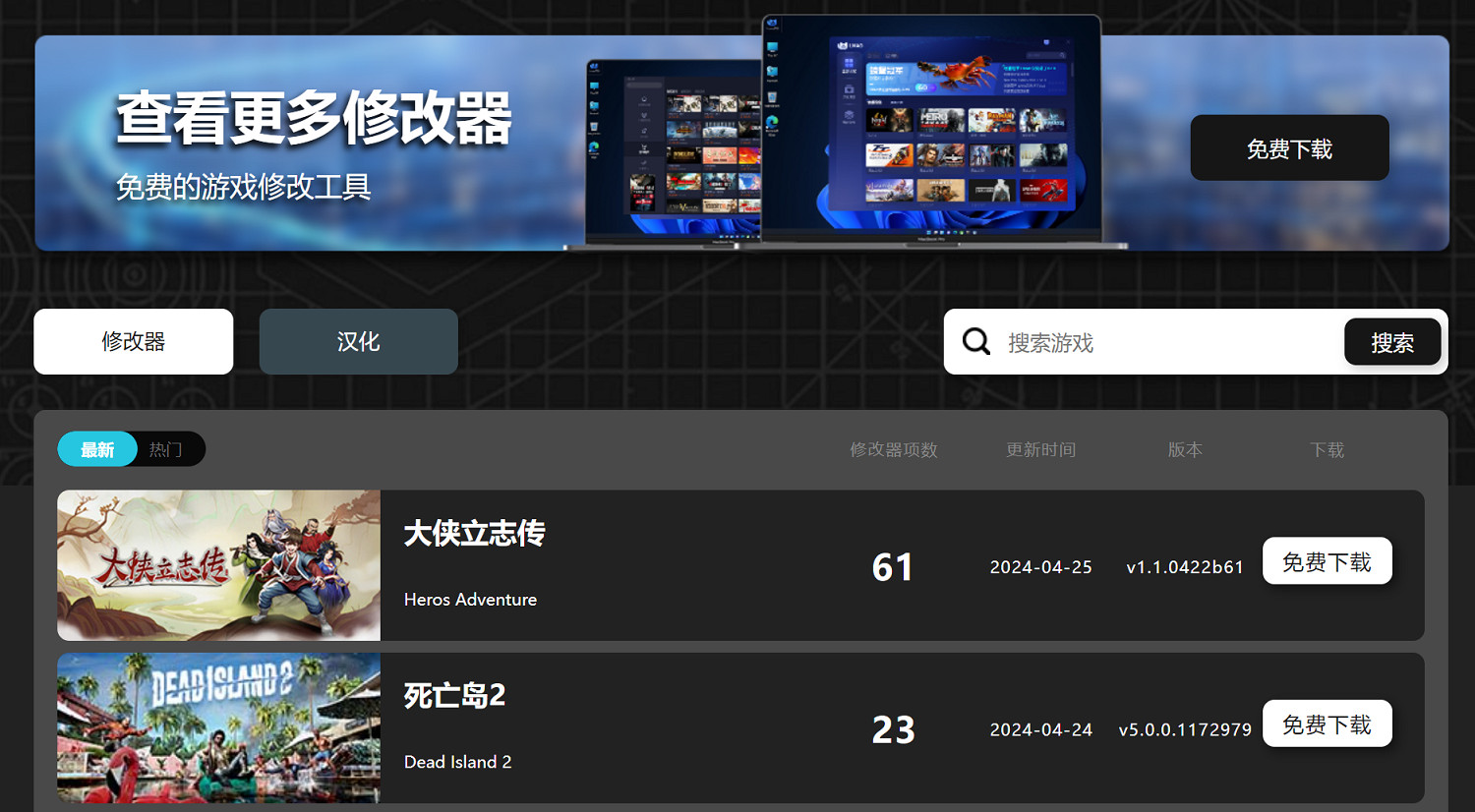This screenshot has width=1475, height=812.
Task: Click the 免费下载 button in the top banner
Action: point(1289,148)
